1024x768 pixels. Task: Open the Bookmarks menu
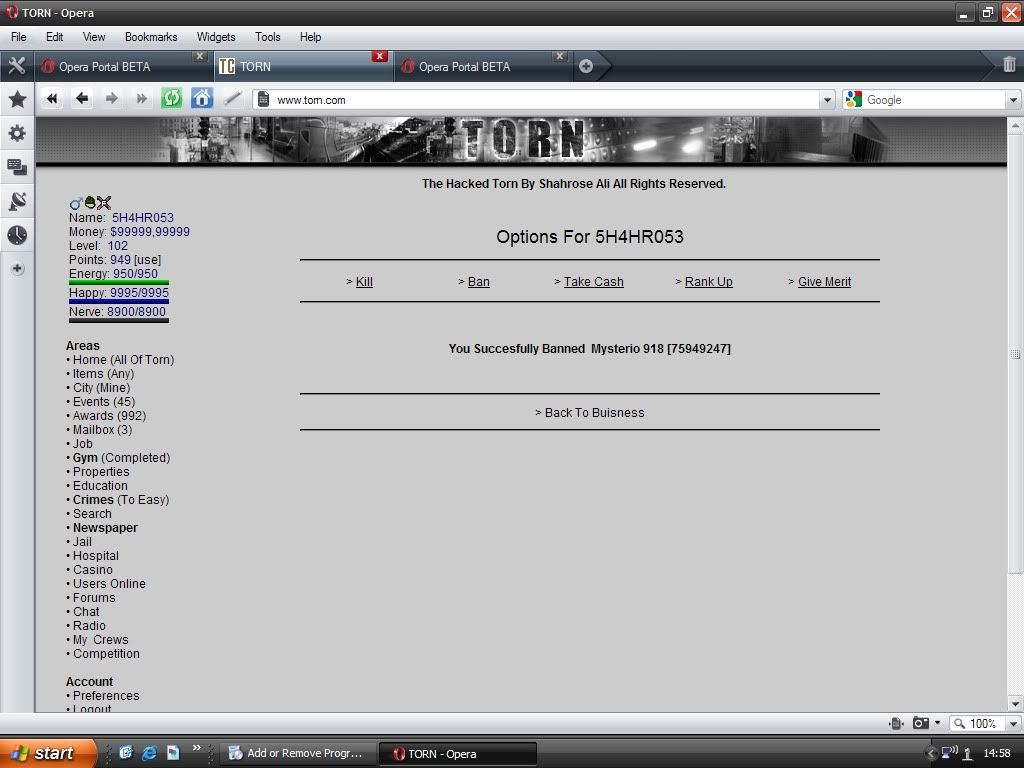coord(151,37)
